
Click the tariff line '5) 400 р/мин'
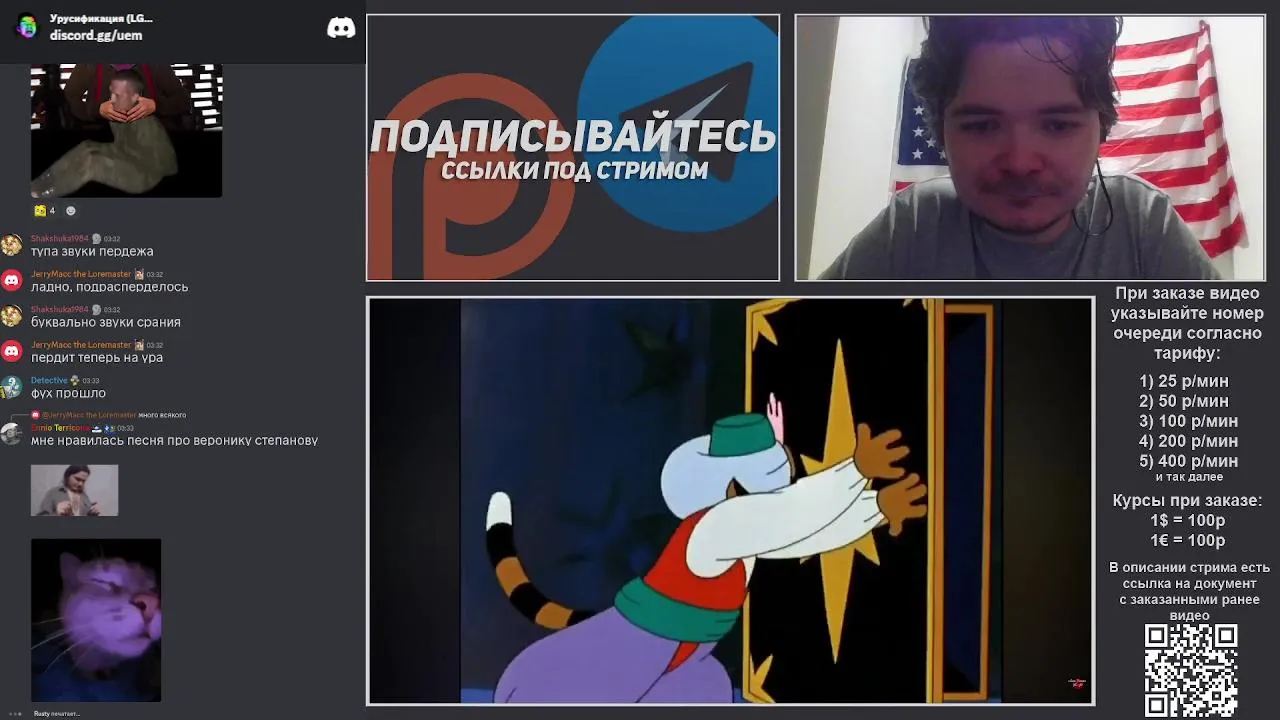[1188, 461]
